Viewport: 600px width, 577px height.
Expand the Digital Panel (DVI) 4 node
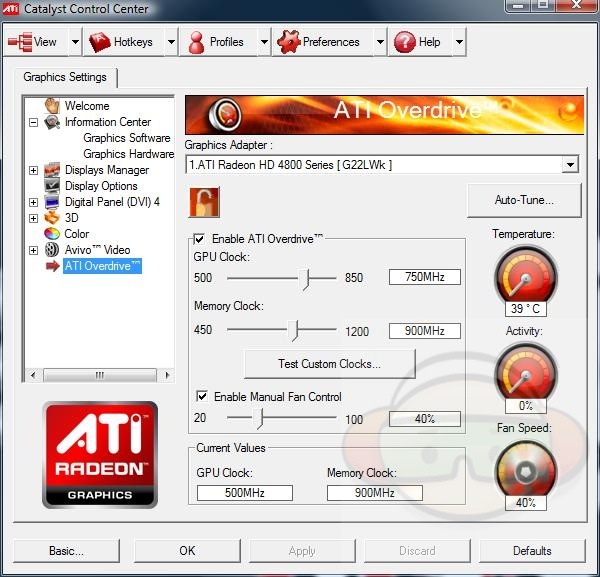tap(33, 202)
